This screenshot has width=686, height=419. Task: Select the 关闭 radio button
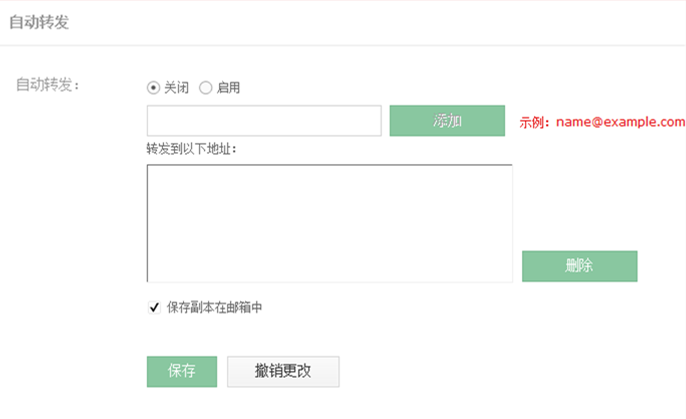153,88
